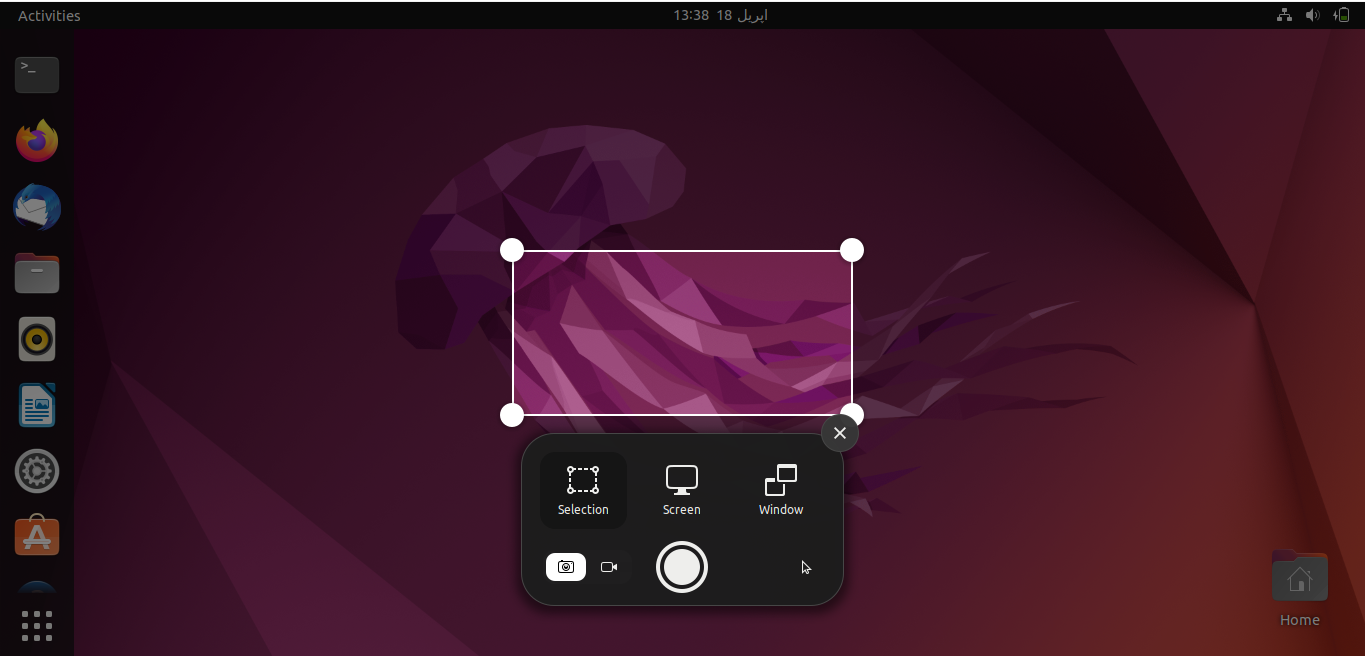Image resolution: width=1365 pixels, height=656 pixels.
Task: Grab the top-left selection handle
Action: (x=512, y=249)
